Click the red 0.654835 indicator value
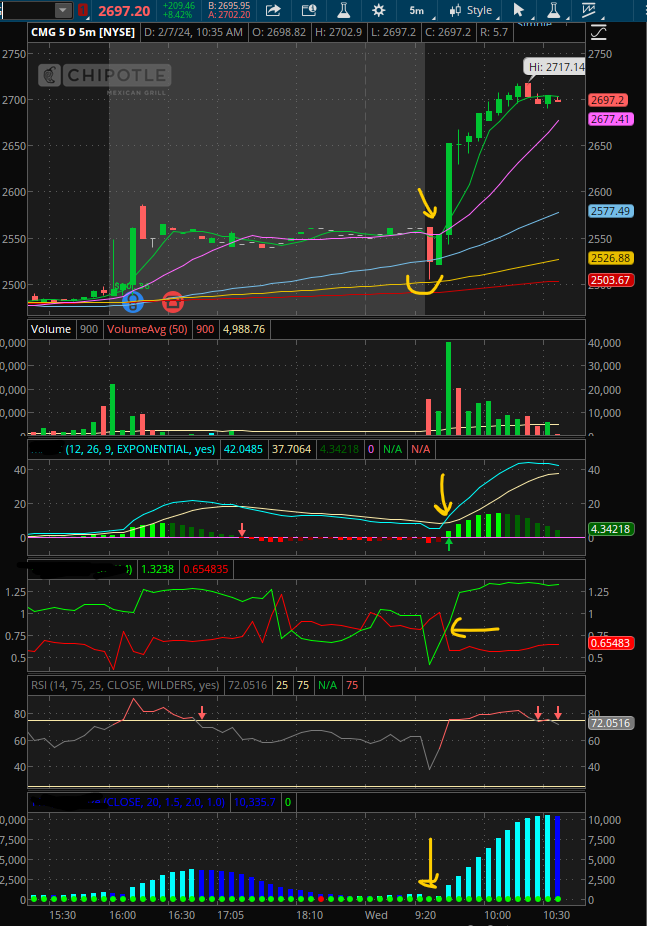This screenshot has height=926, width=647. [205, 569]
